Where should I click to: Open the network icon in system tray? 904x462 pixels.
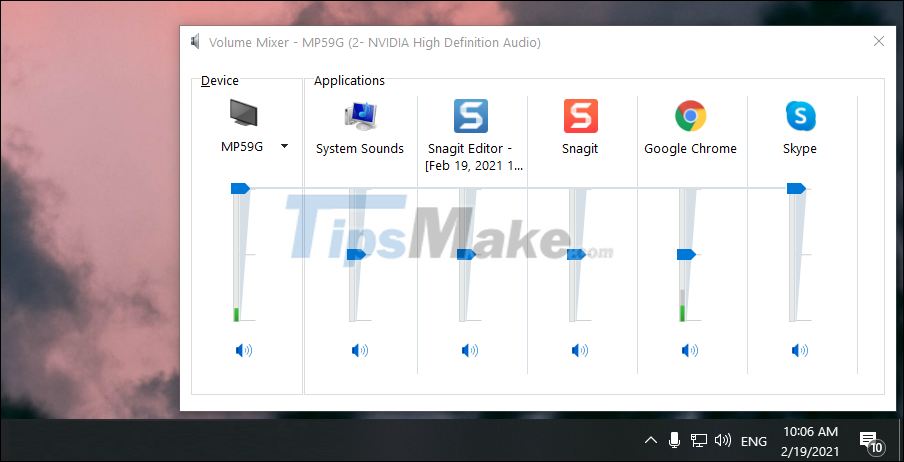click(x=699, y=441)
